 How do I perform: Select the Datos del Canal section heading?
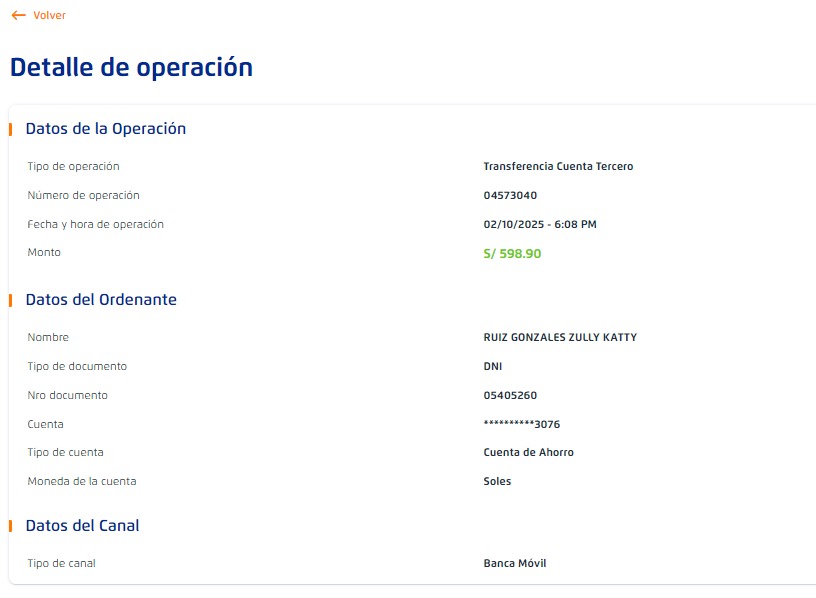[x=82, y=526]
